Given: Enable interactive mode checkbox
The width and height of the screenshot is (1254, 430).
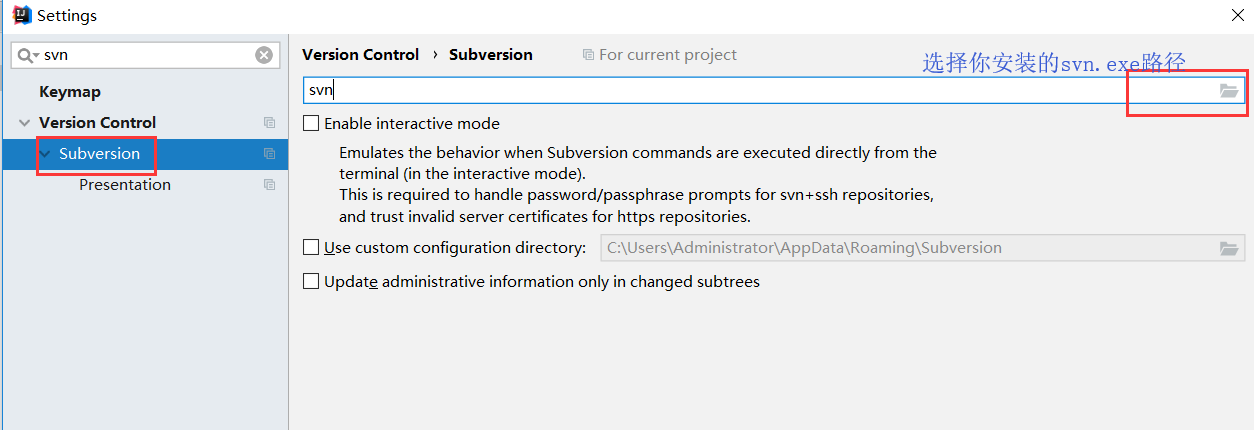Looking at the screenshot, I should (311, 123).
